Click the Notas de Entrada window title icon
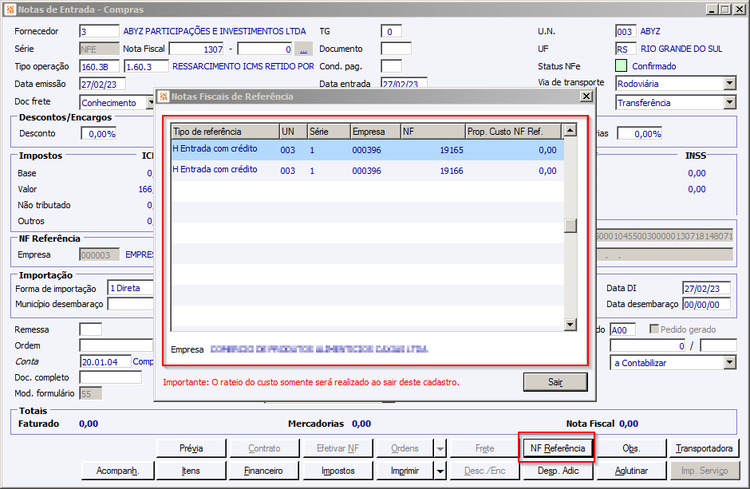750x489 pixels. 10,9
